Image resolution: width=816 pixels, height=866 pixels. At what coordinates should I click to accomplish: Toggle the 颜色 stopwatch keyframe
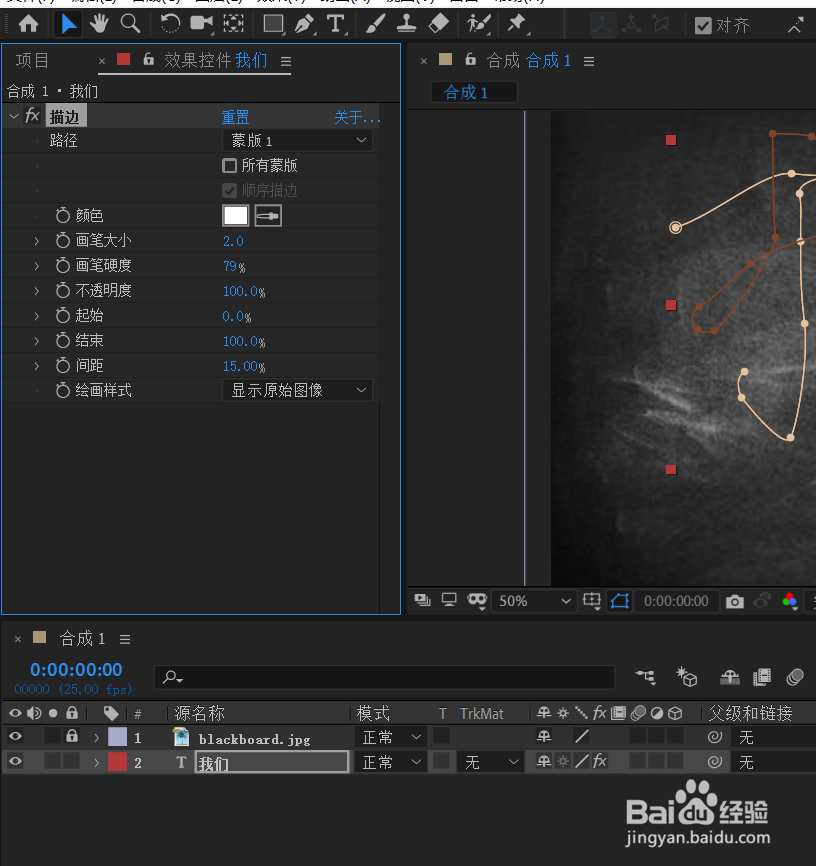pos(62,215)
